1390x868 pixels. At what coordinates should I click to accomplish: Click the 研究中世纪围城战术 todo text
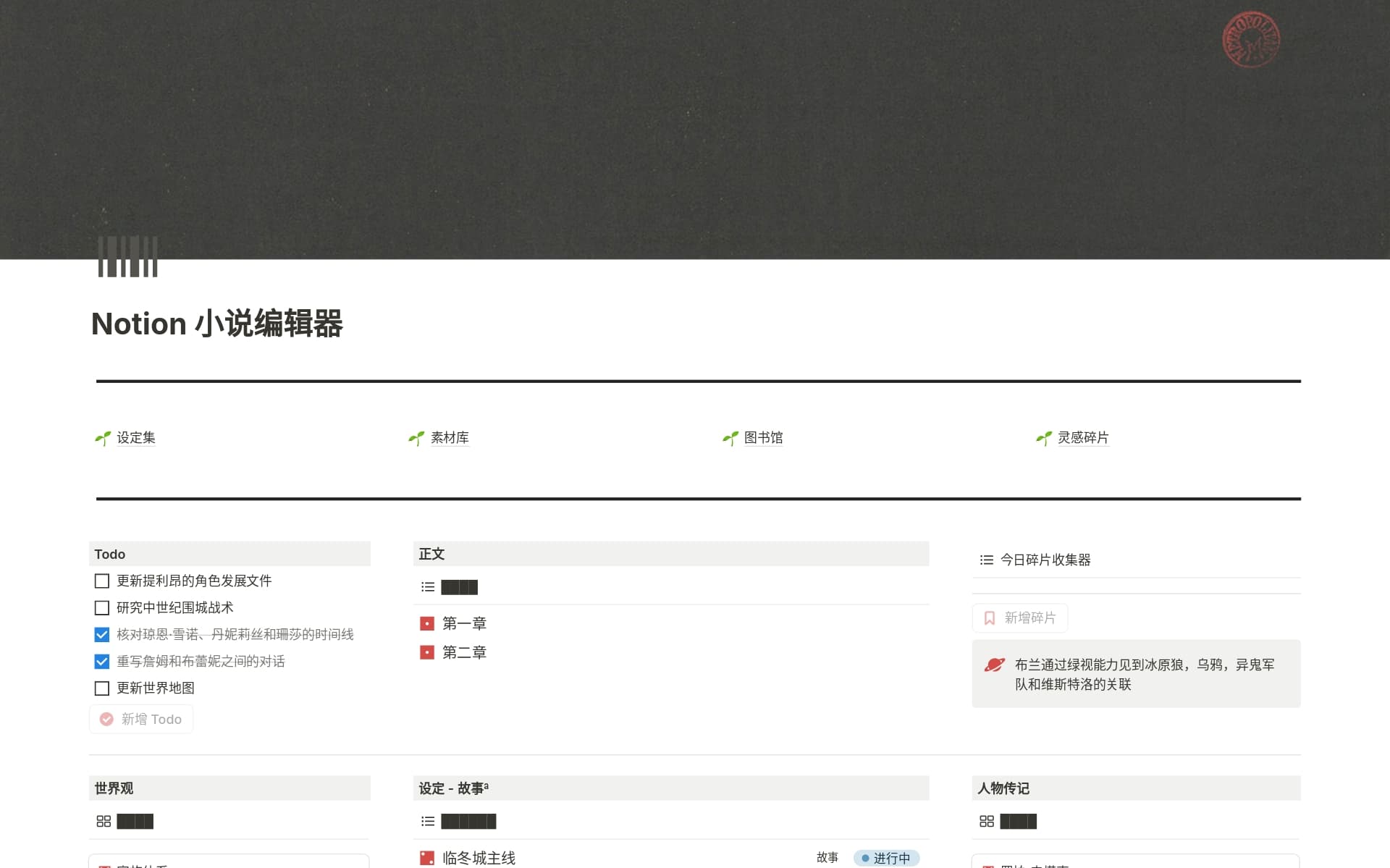(175, 607)
